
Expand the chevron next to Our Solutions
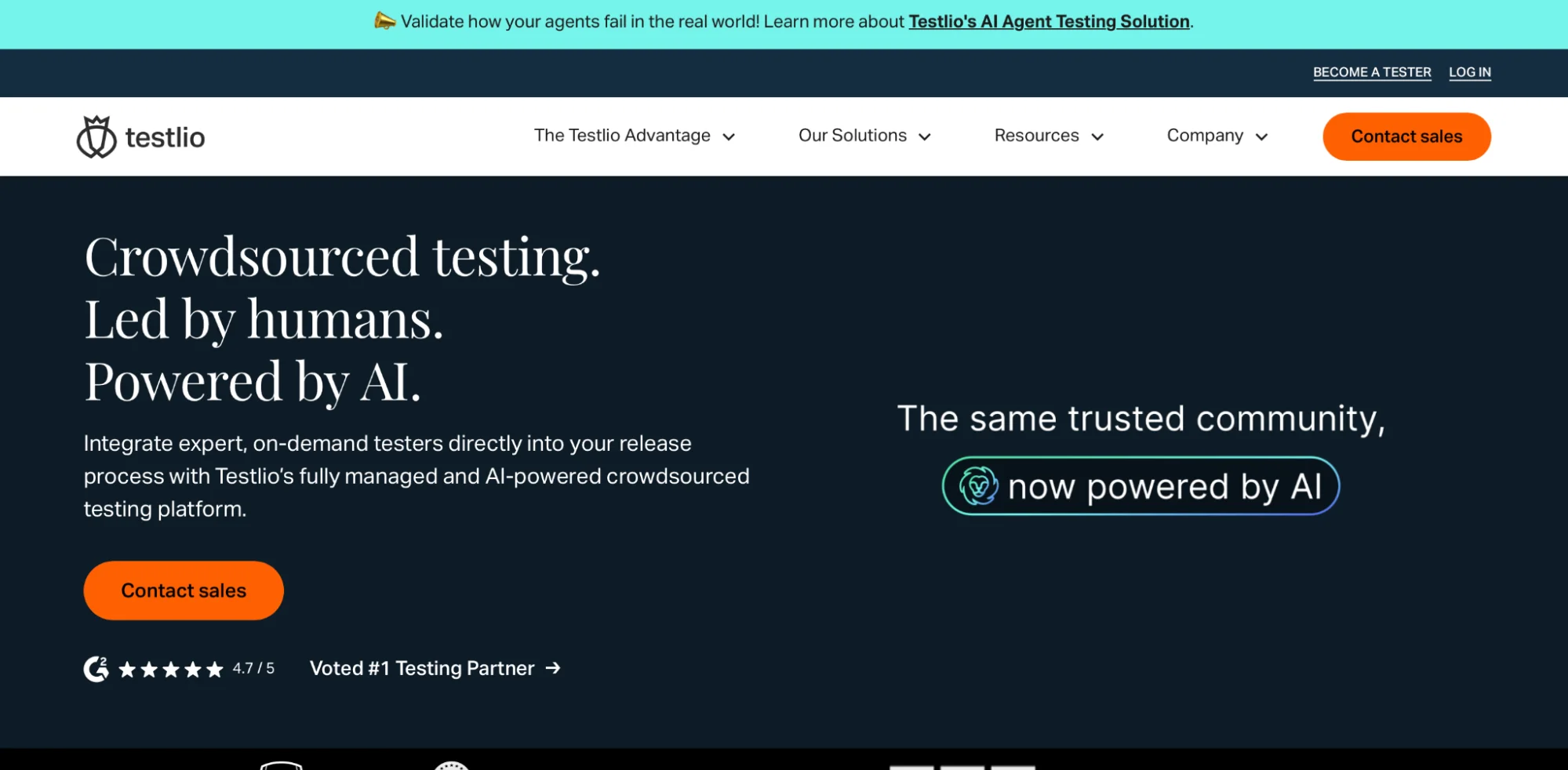(925, 136)
